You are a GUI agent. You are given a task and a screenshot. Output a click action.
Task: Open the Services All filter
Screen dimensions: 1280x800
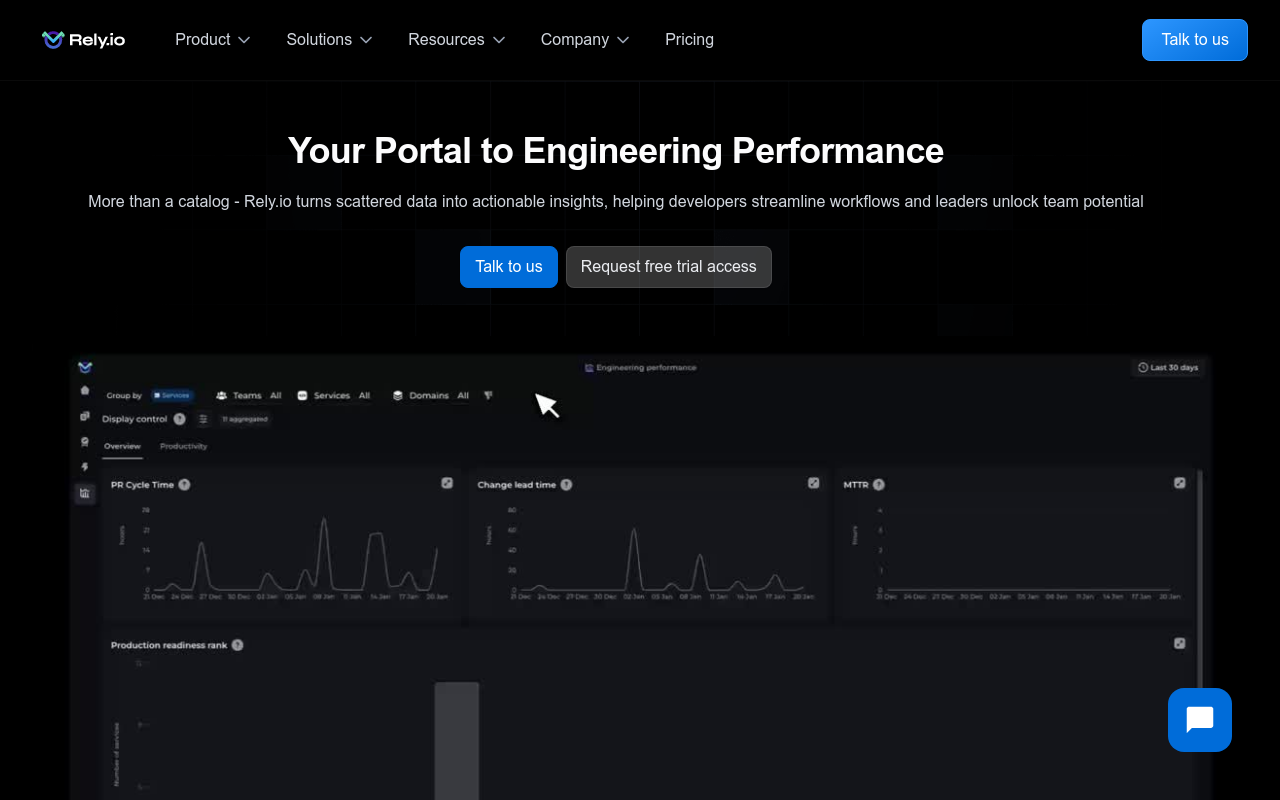[x=334, y=396]
